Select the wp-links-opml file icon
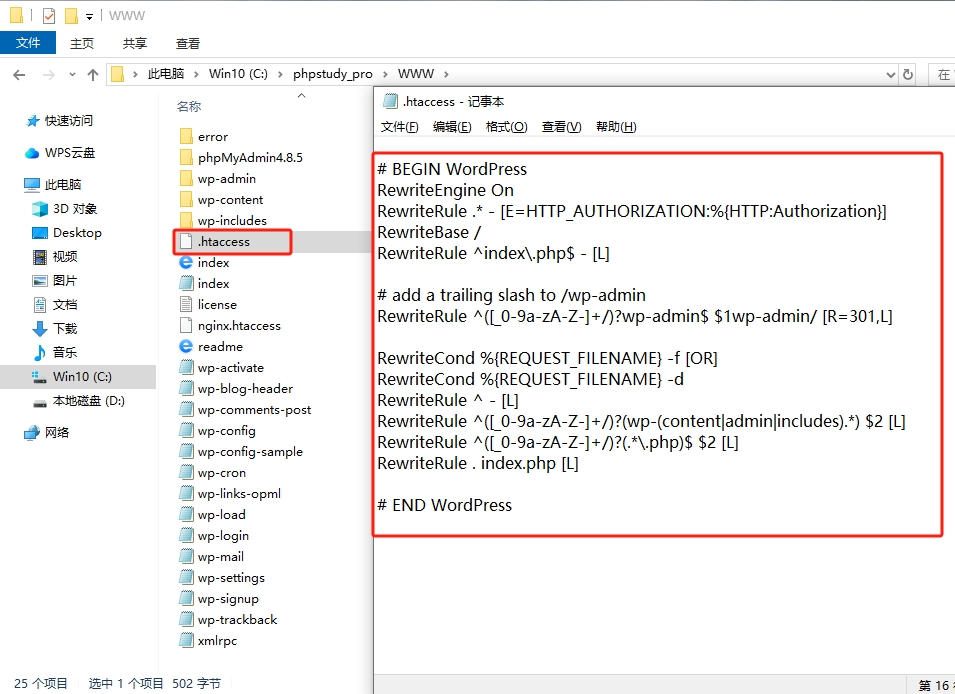This screenshot has height=694, width=955. pyautogui.click(x=186, y=494)
